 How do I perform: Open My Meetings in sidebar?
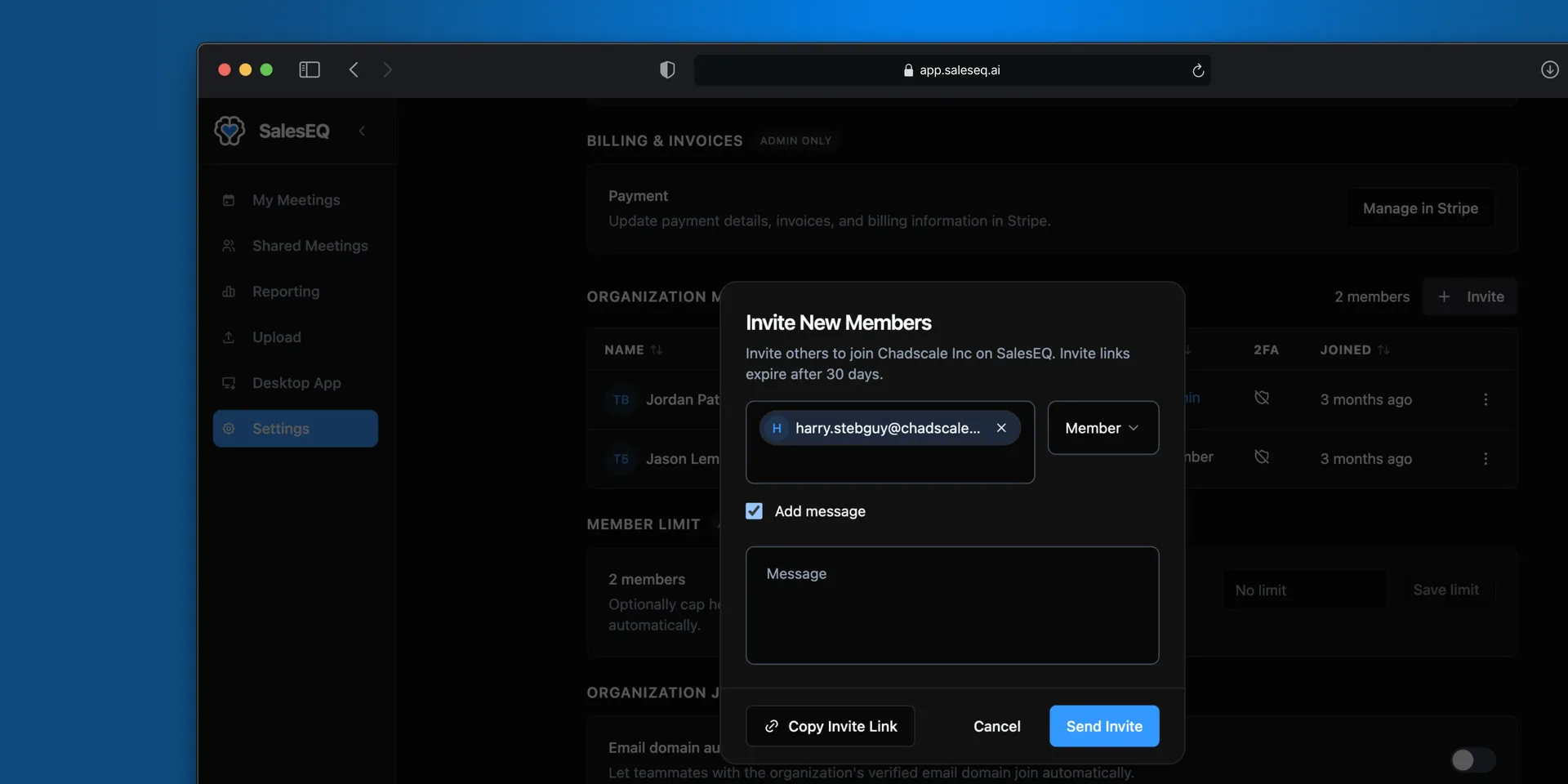pyautogui.click(x=296, y=200)
